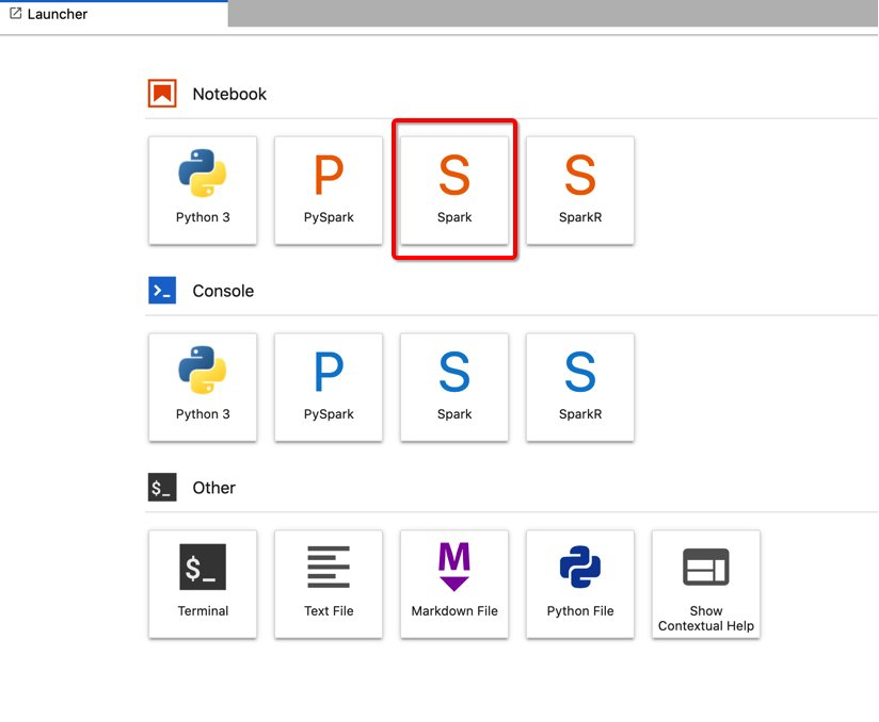Start the SparkR console
Screen dimensions: 879x722
(x=580, y=387)
